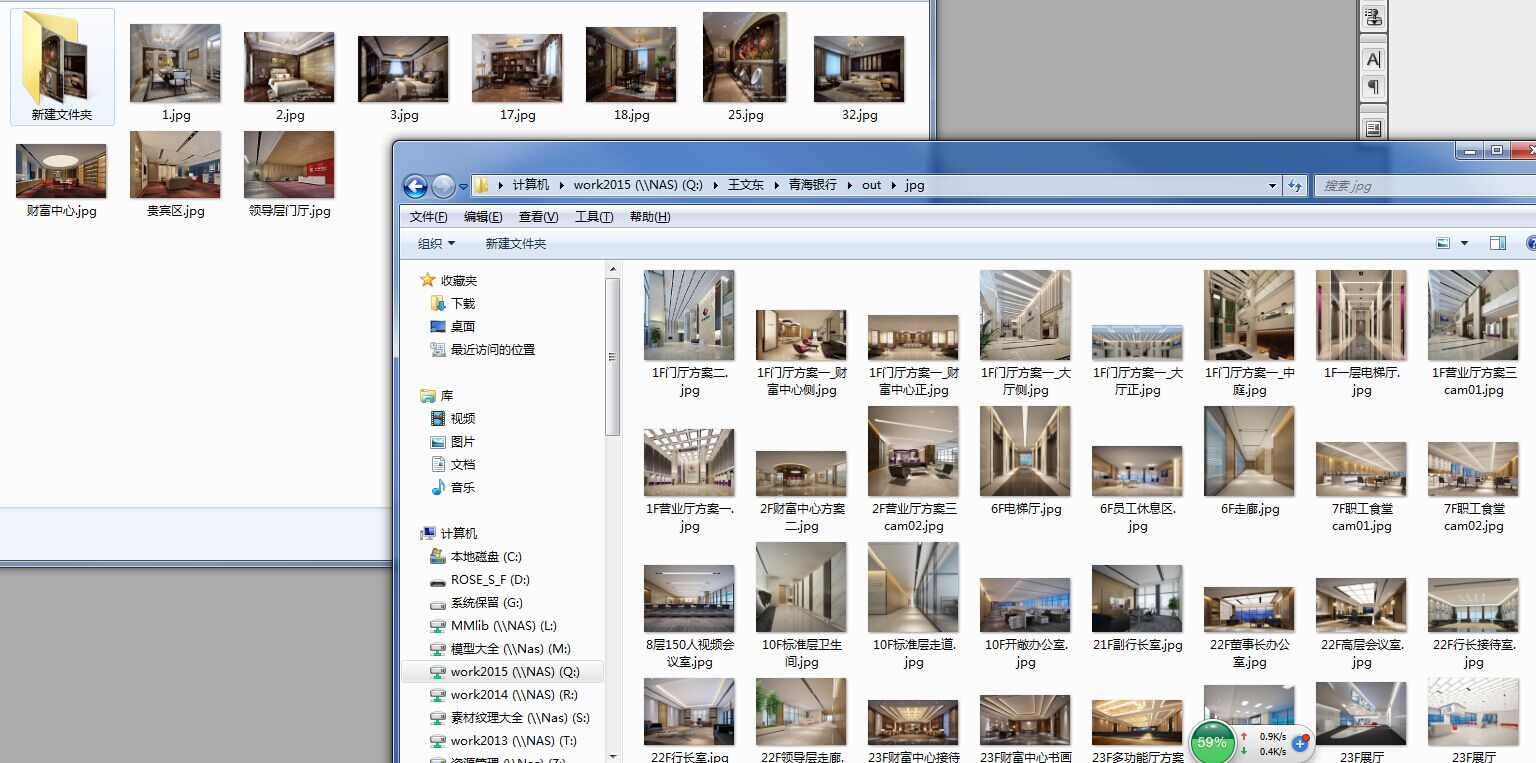Image resolution: width=1536 pixels, height=763 pixels.
Task: Open the Clone Source stamp panel icon
Action: point(1373,16)
